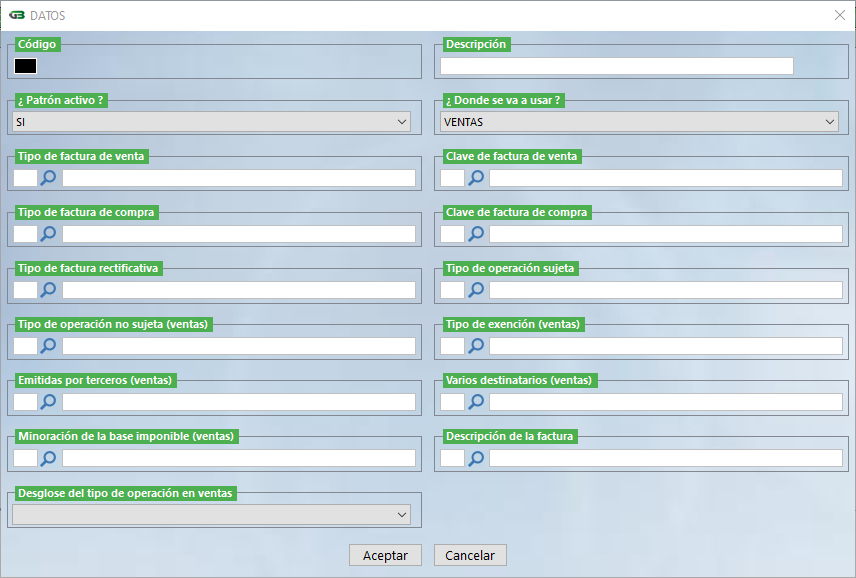Click the Cancelar button
This screenshot has width=856, height=578.
470,555
